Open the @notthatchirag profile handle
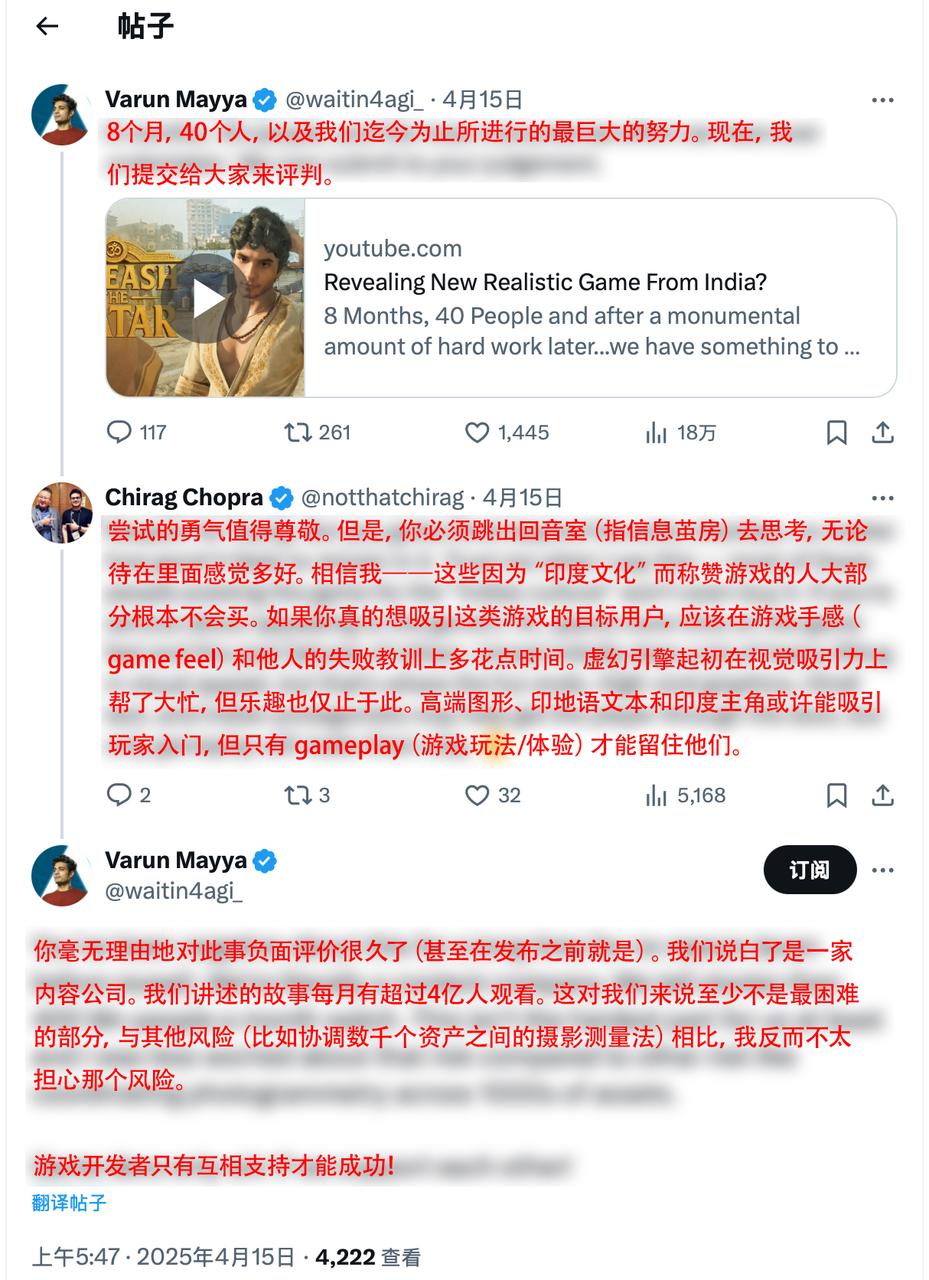 [382, 498]
